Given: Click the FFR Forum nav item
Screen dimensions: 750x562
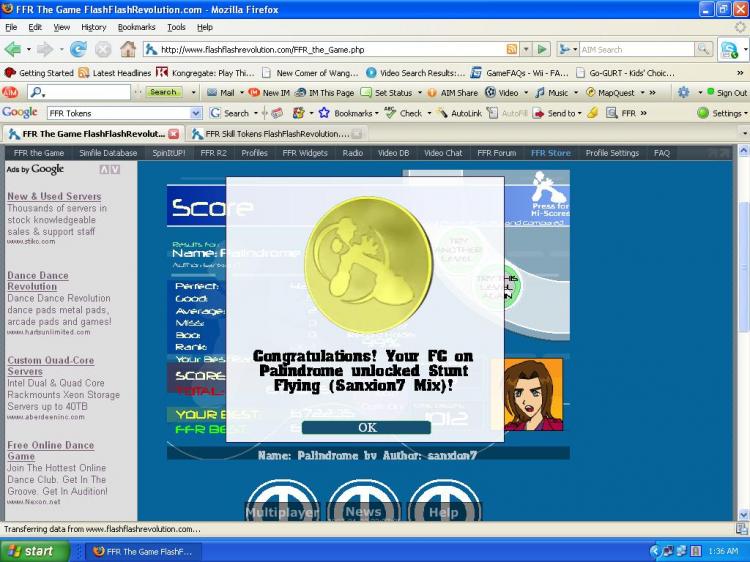Looking at the screenshot, I should coord(496,153).
